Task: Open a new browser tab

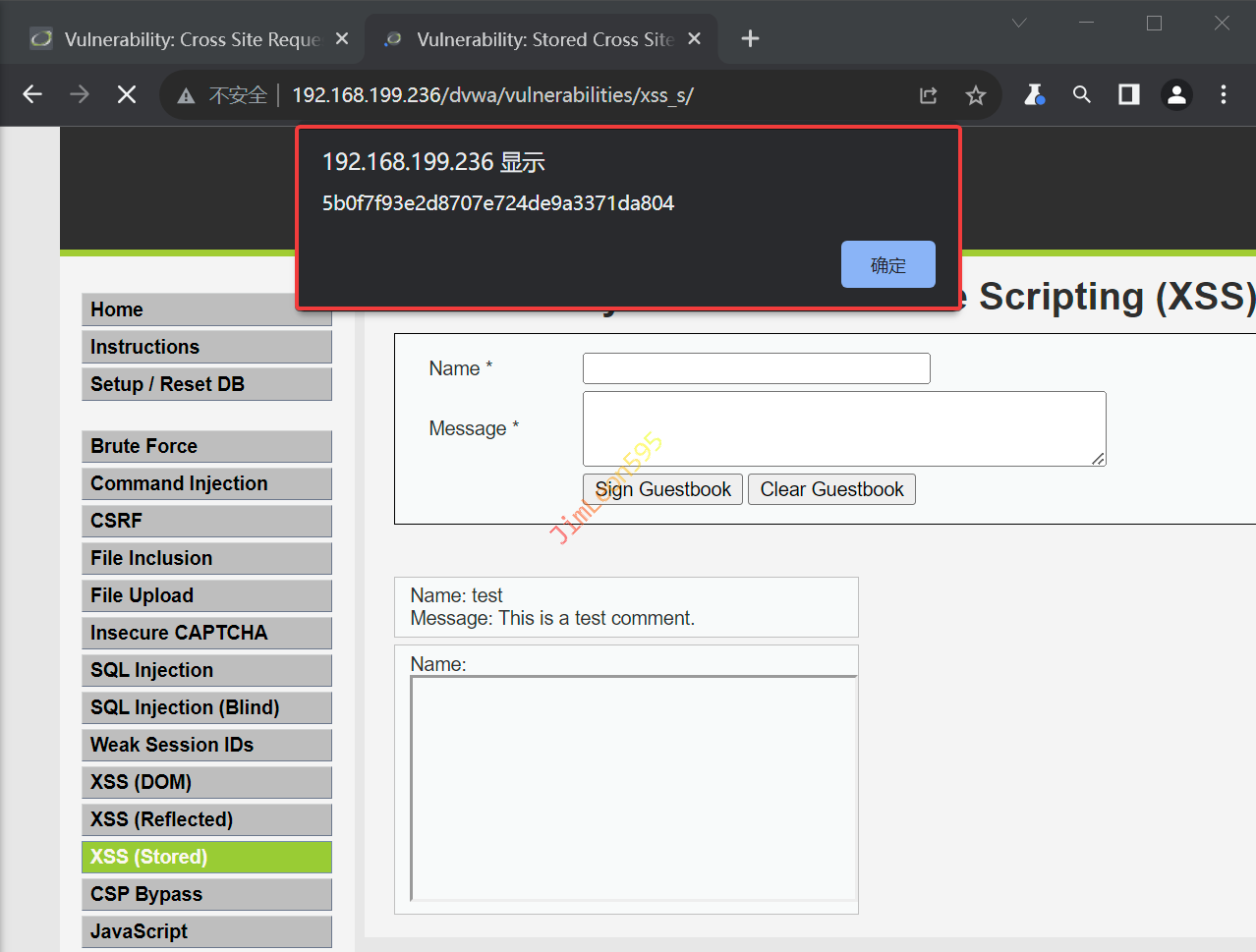Action: (x=750, y=38)
